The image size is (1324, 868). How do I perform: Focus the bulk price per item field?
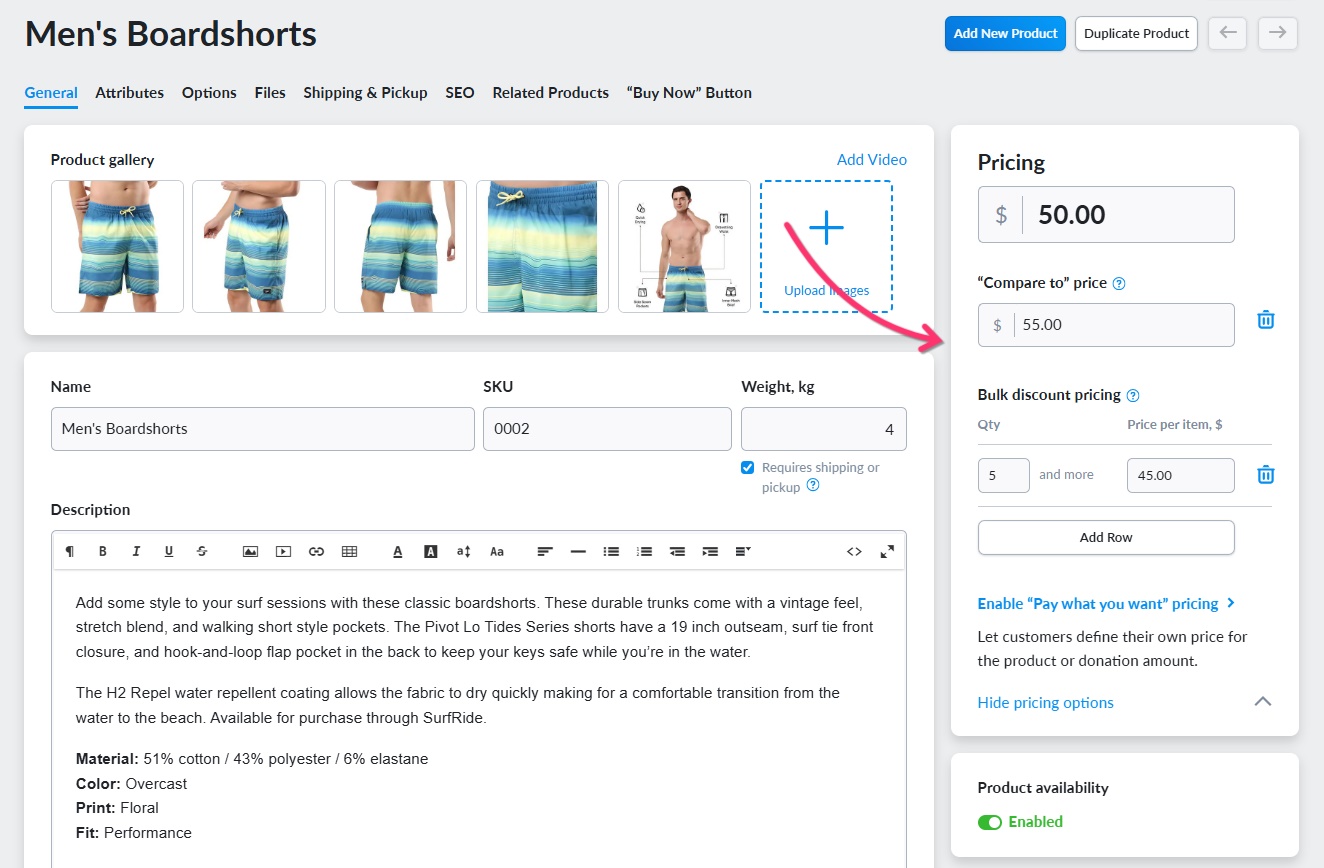(1181, 475)
